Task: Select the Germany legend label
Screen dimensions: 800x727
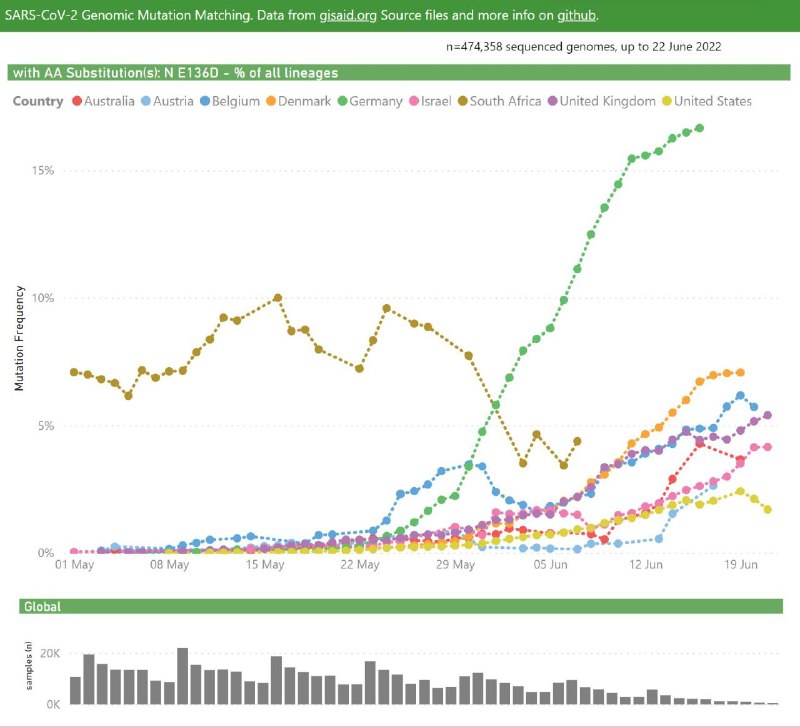Action: tap(376, 101)
